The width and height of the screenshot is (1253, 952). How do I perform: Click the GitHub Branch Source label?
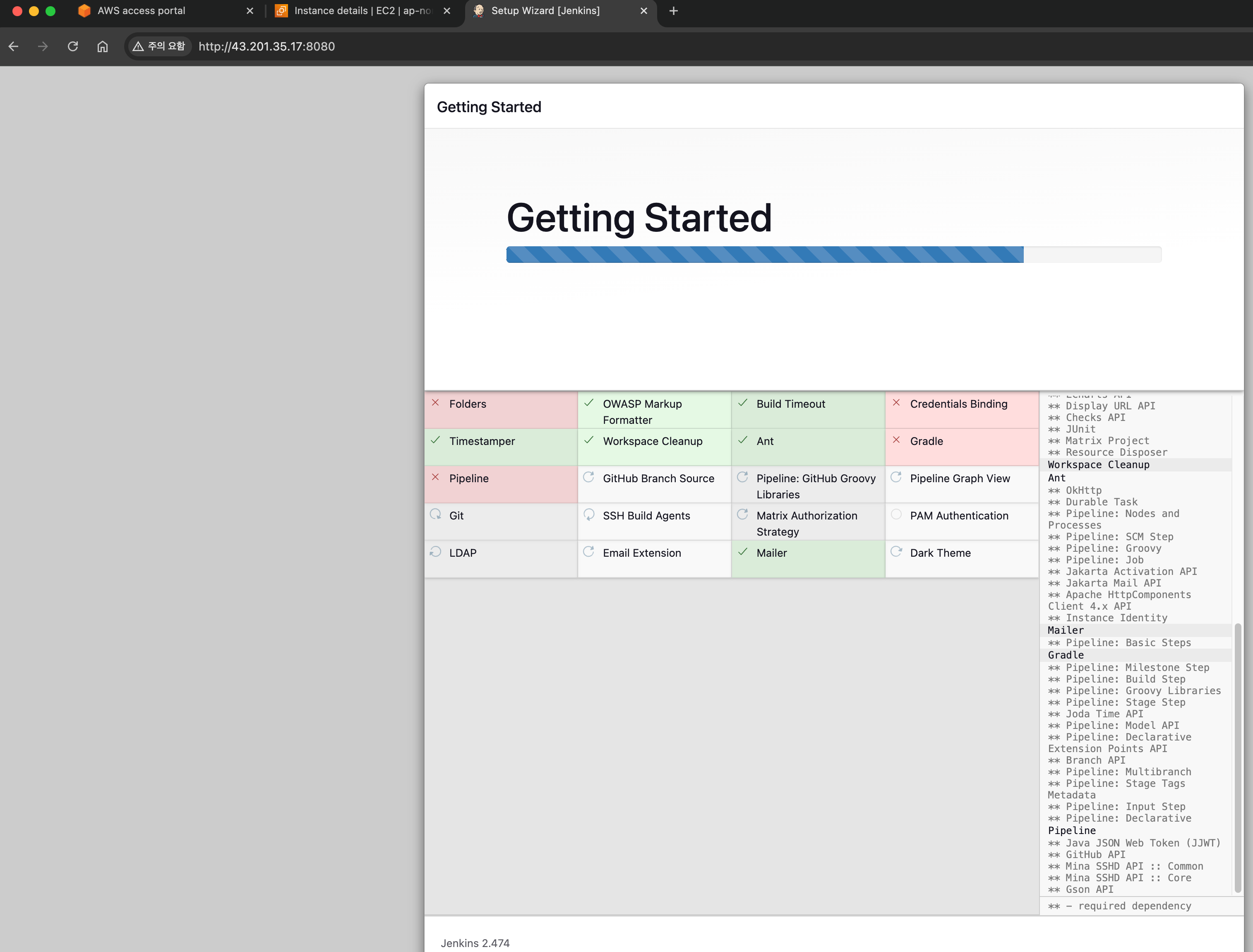coord(659,479)
